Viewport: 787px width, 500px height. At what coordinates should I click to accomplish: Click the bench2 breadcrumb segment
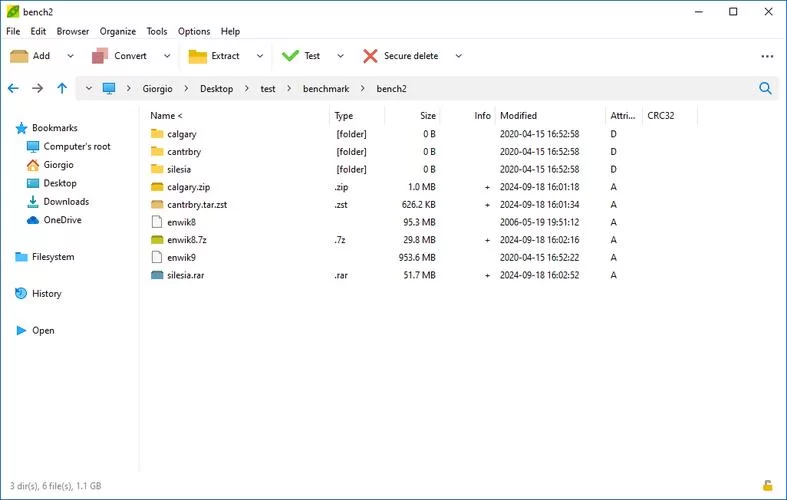[391, 89]
